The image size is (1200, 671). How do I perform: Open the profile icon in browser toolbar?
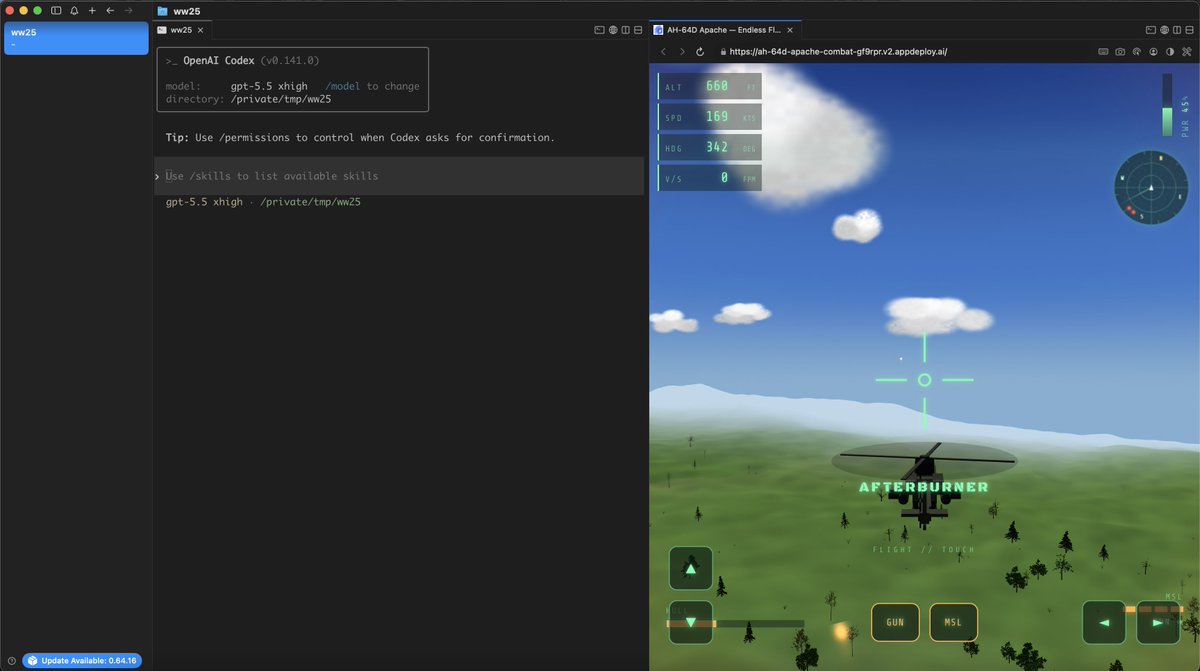tap(1153, 51)
